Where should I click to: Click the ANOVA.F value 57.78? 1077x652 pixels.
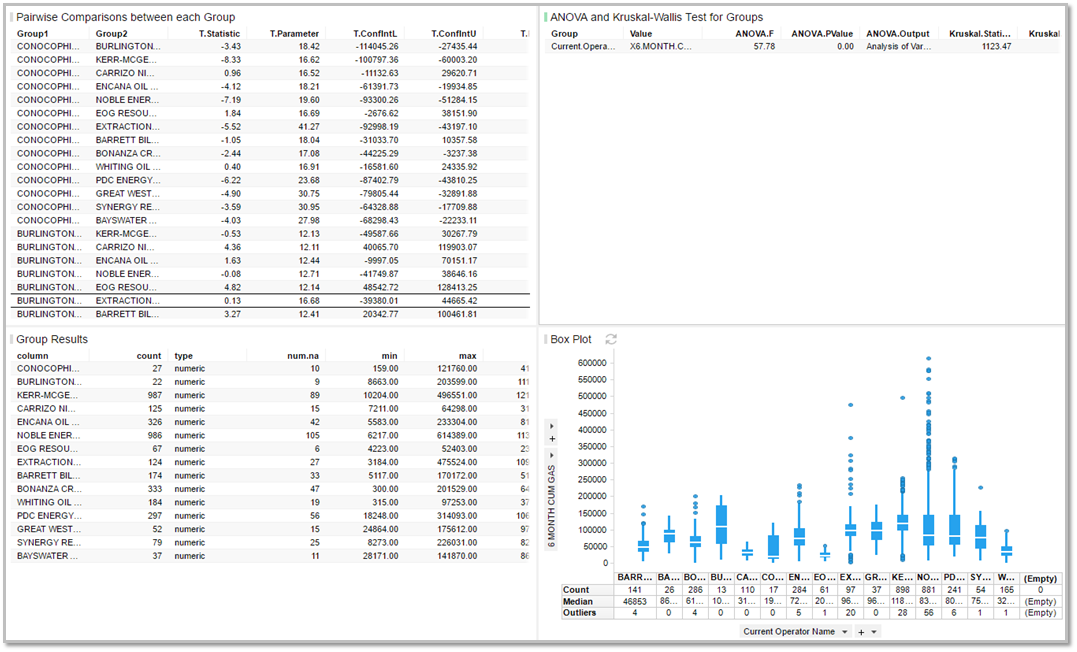tap(764, 47)
